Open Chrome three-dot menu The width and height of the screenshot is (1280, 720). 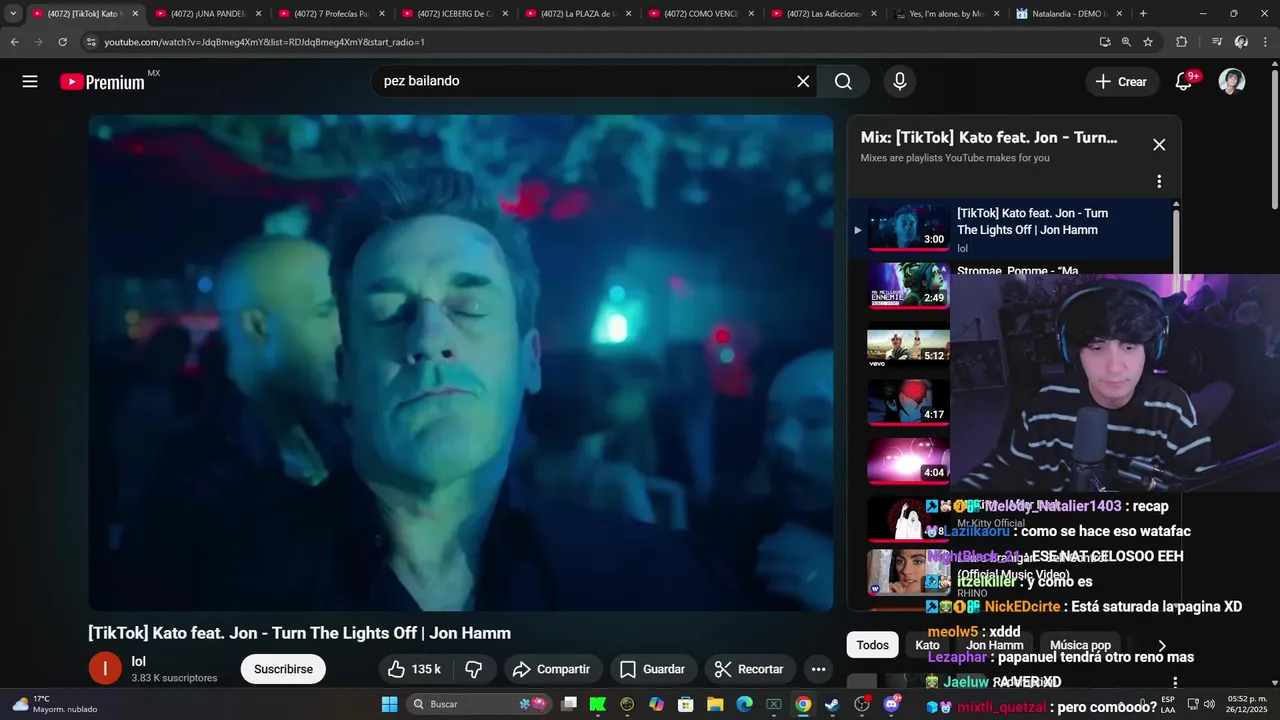(x=1266, y=42)
